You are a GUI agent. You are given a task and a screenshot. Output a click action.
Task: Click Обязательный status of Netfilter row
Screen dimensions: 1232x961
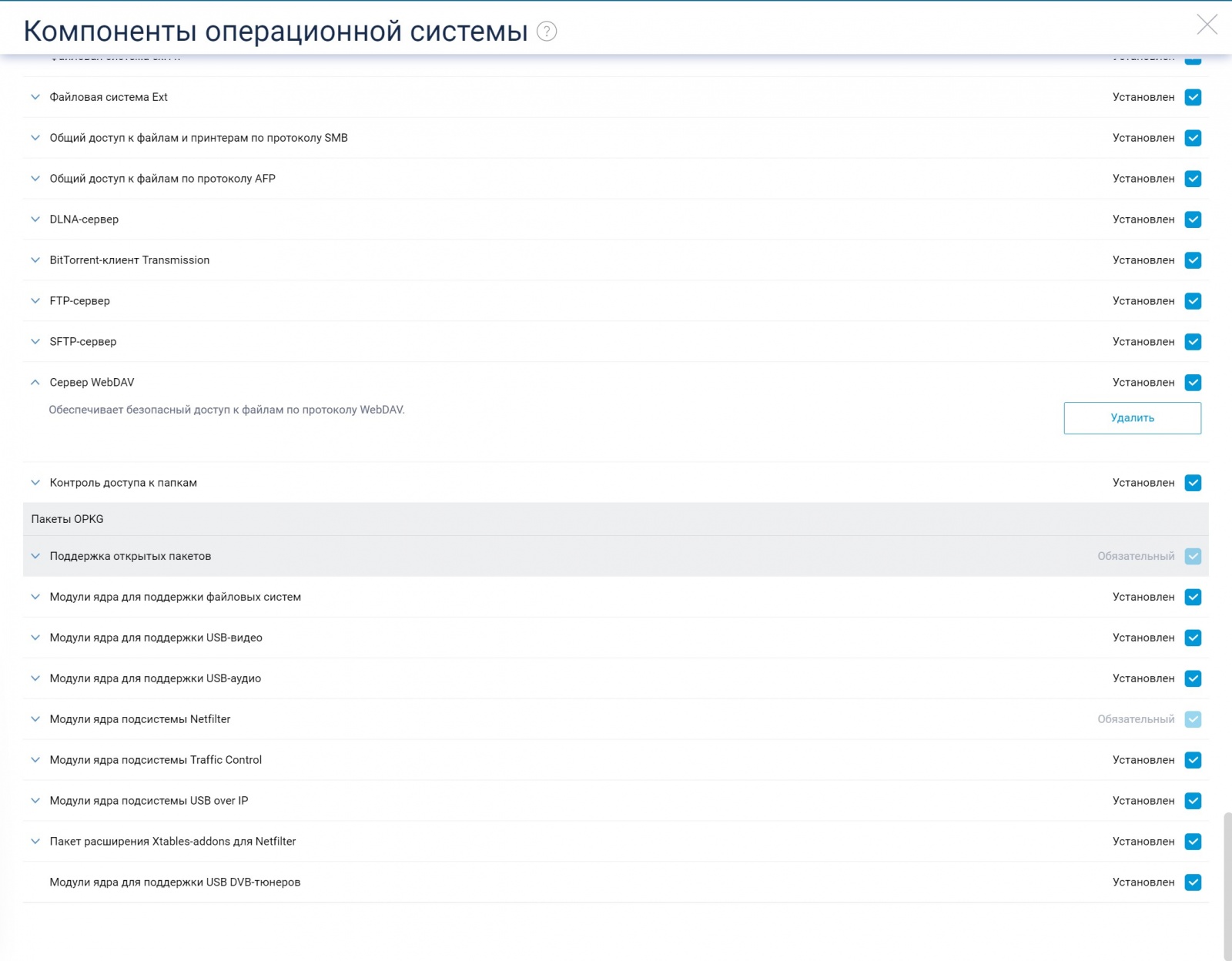point(1136,719)
